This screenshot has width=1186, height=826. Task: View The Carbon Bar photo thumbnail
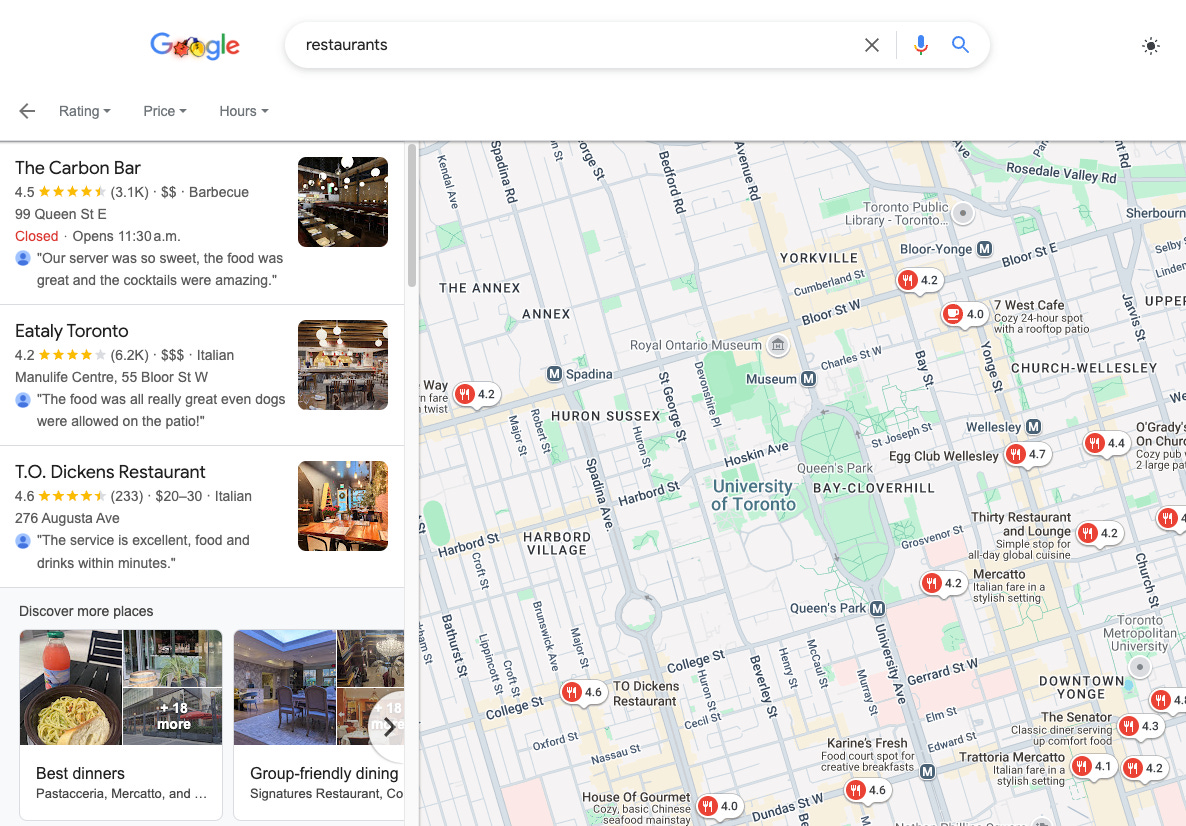pyautogui.click(x=343, y=202)
